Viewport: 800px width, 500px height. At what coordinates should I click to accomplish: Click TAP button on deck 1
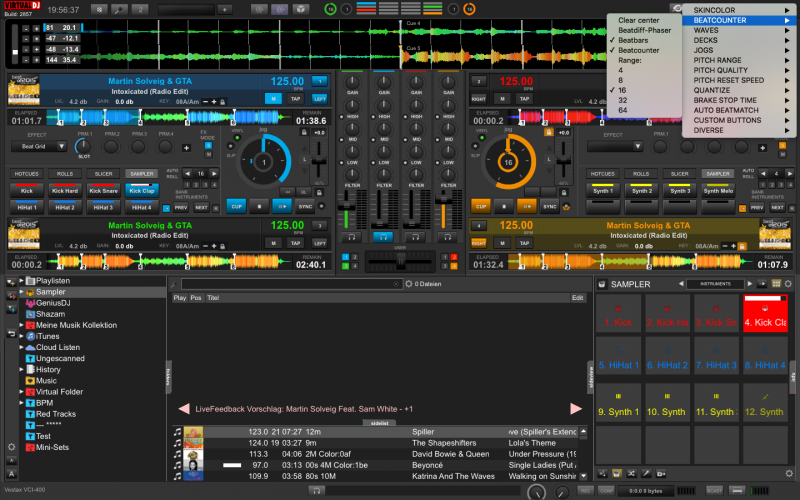pos(295,98)
